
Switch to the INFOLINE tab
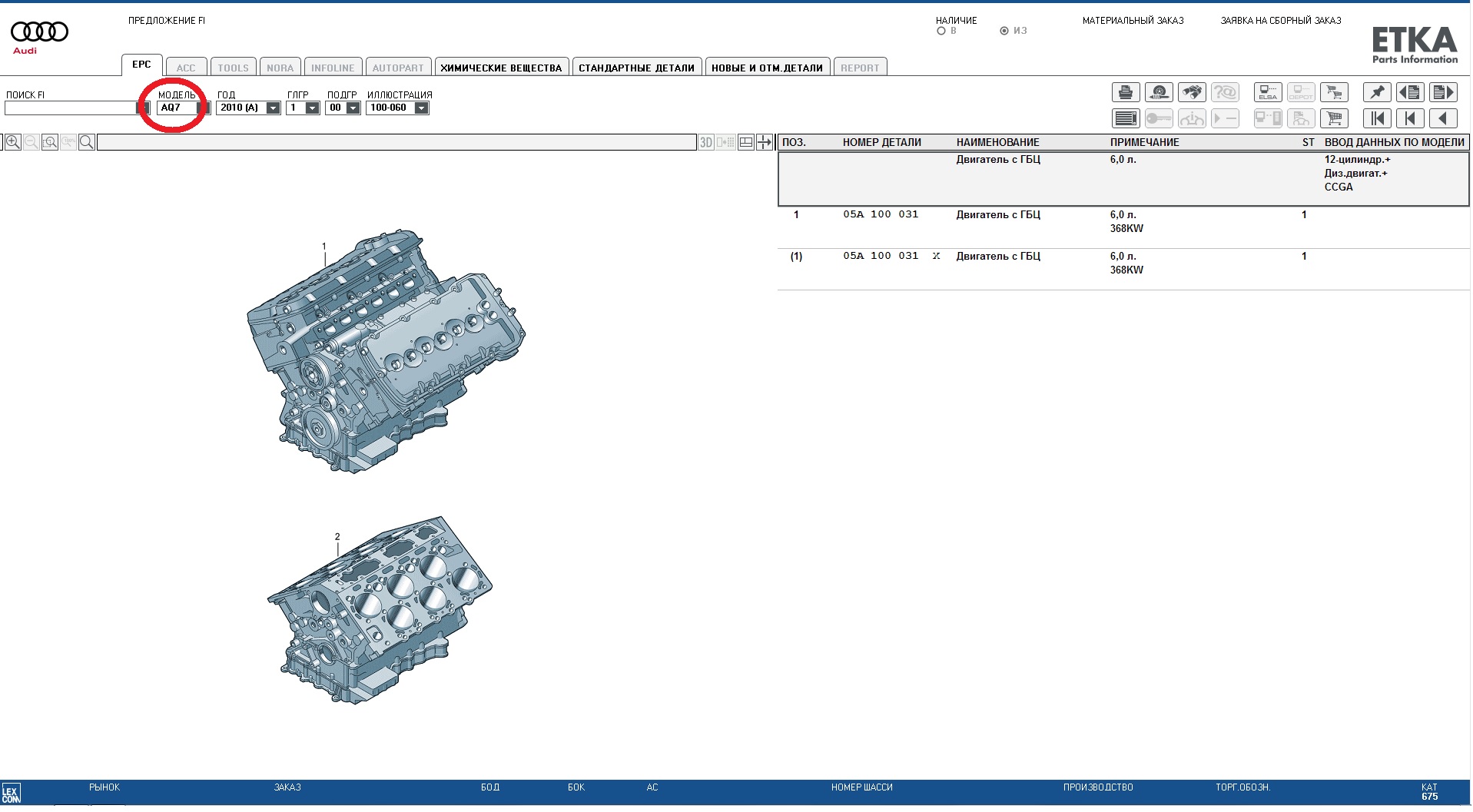pos(333,68)
